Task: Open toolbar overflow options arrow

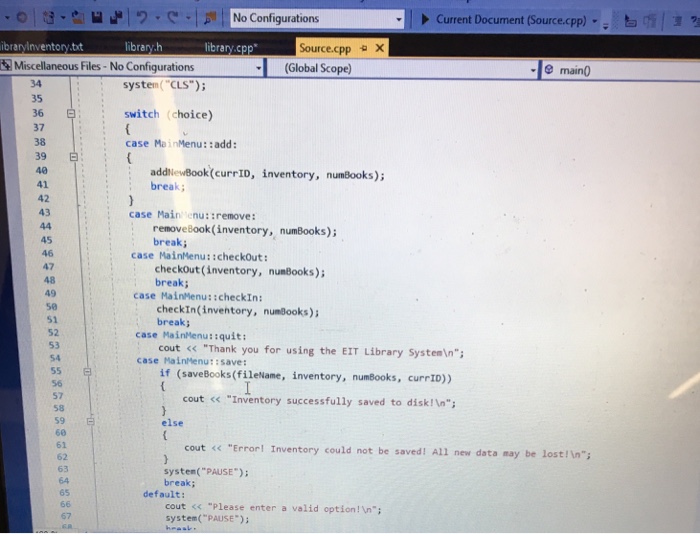Action: point(606,25)
